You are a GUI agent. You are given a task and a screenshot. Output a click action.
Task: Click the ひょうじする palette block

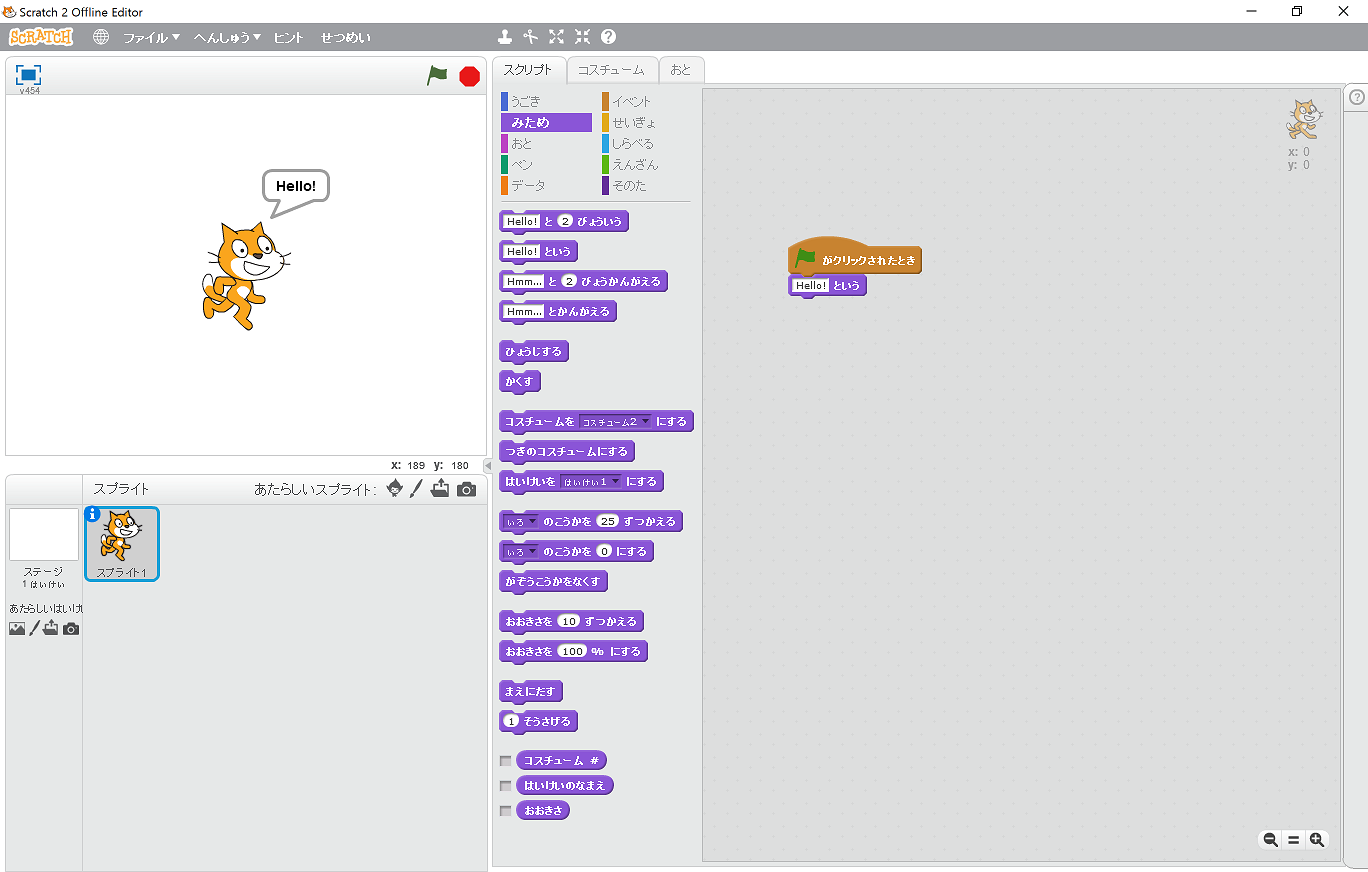click(x=534, y=352)
